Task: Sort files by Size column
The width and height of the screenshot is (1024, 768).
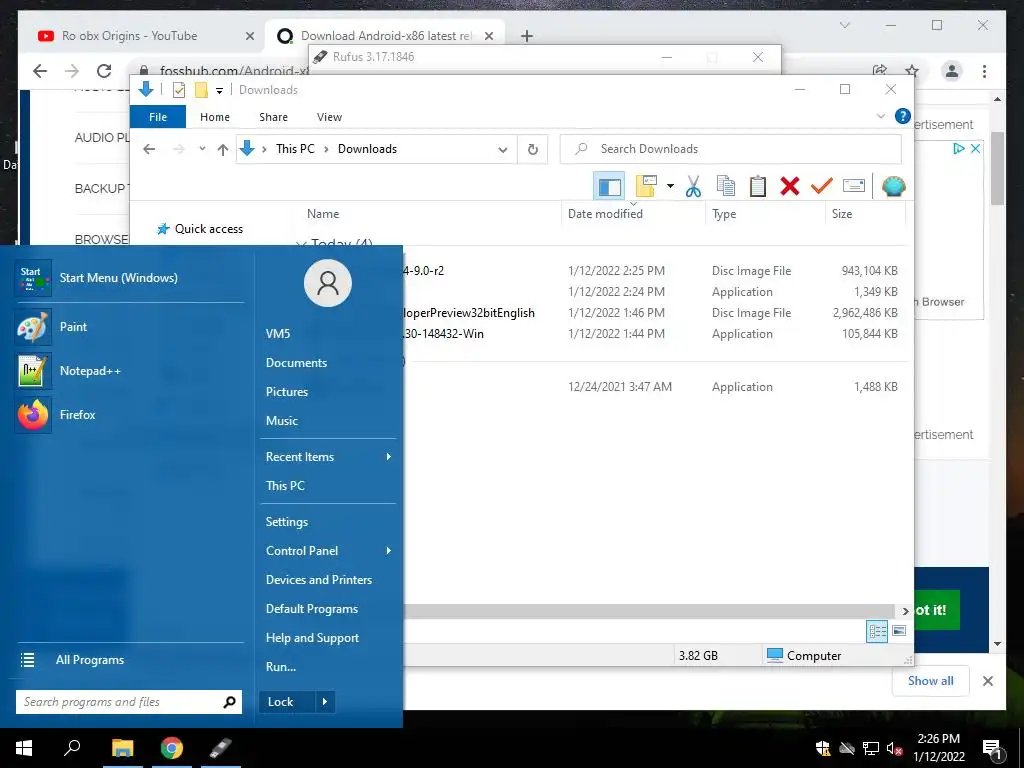Action: pyautogui.click(x=842, y=214)
